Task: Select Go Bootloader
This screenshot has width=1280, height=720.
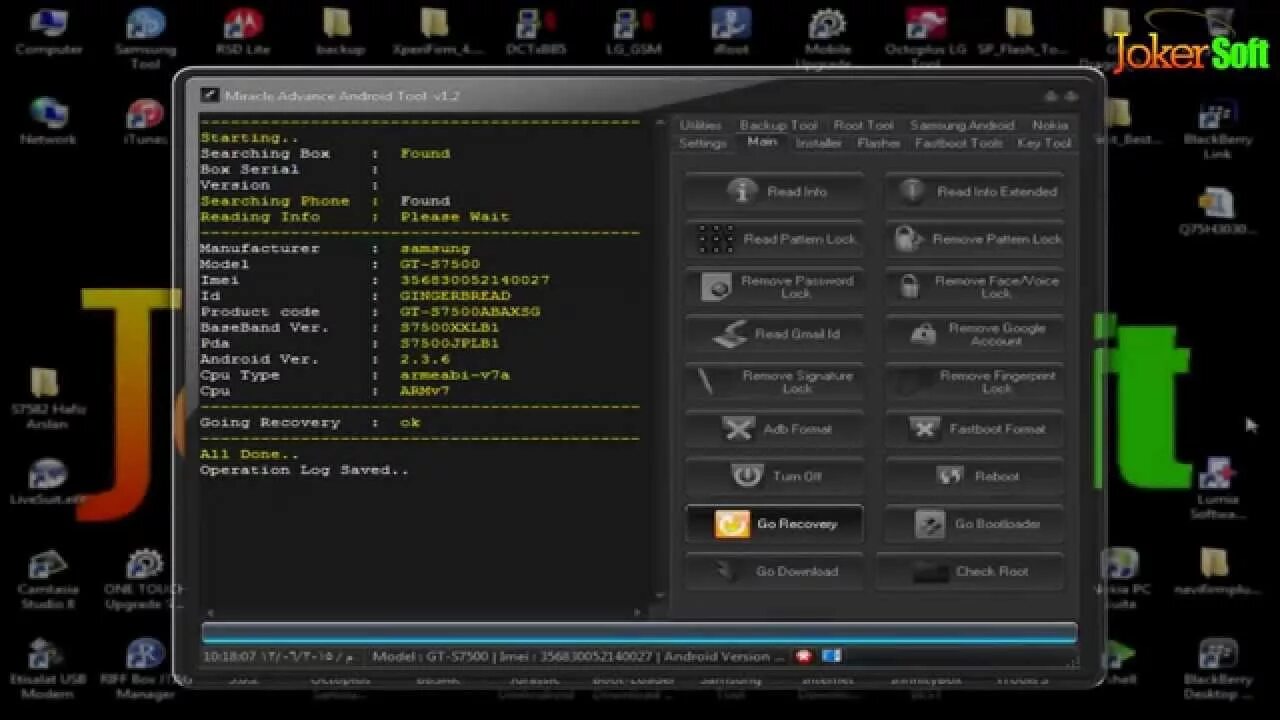Action: [974, 524]
